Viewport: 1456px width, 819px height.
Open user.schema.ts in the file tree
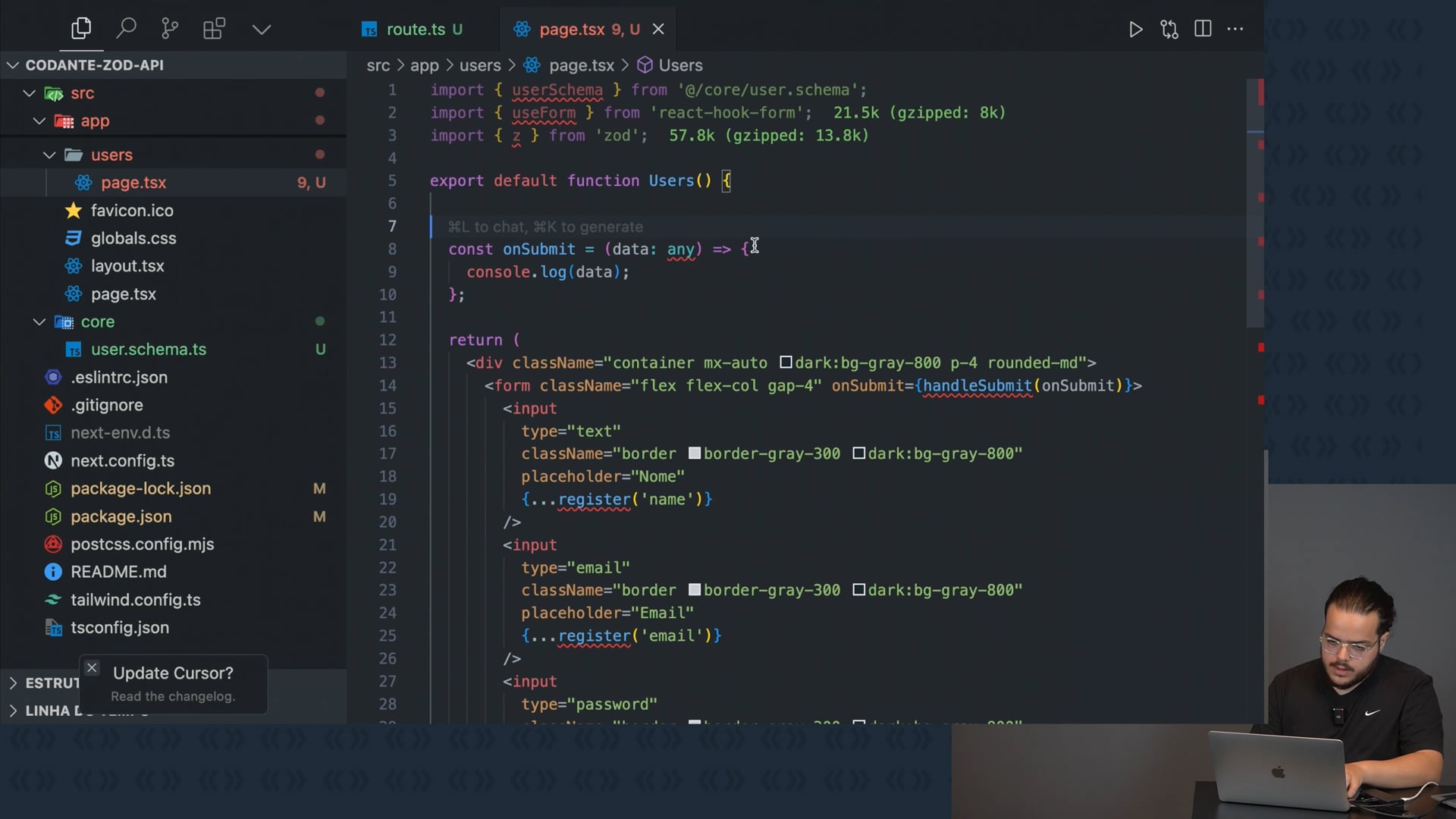(148, 350)
